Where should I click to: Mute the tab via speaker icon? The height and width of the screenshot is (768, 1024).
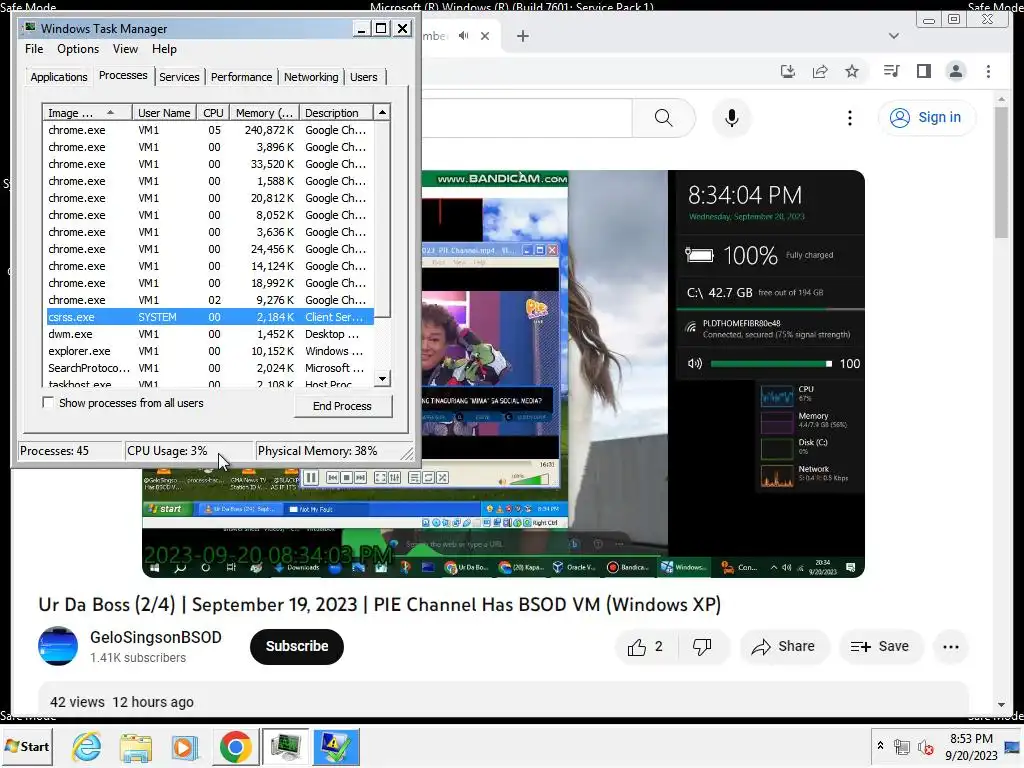coord(463,35)
